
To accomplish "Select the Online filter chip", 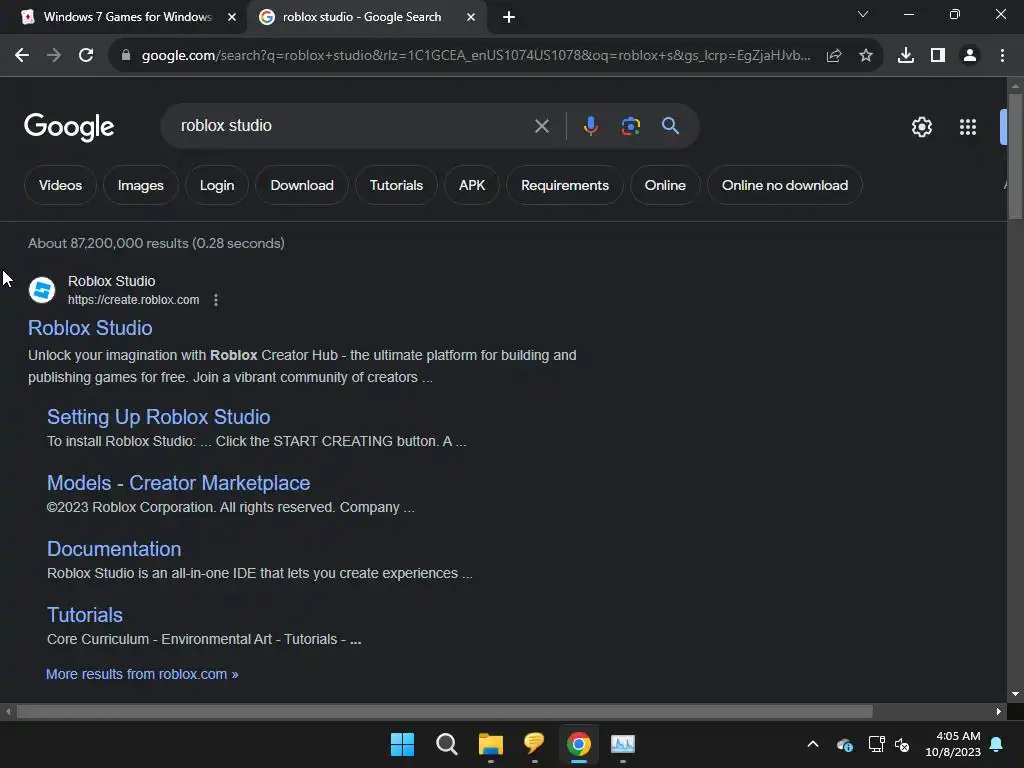I will point(665,185).
